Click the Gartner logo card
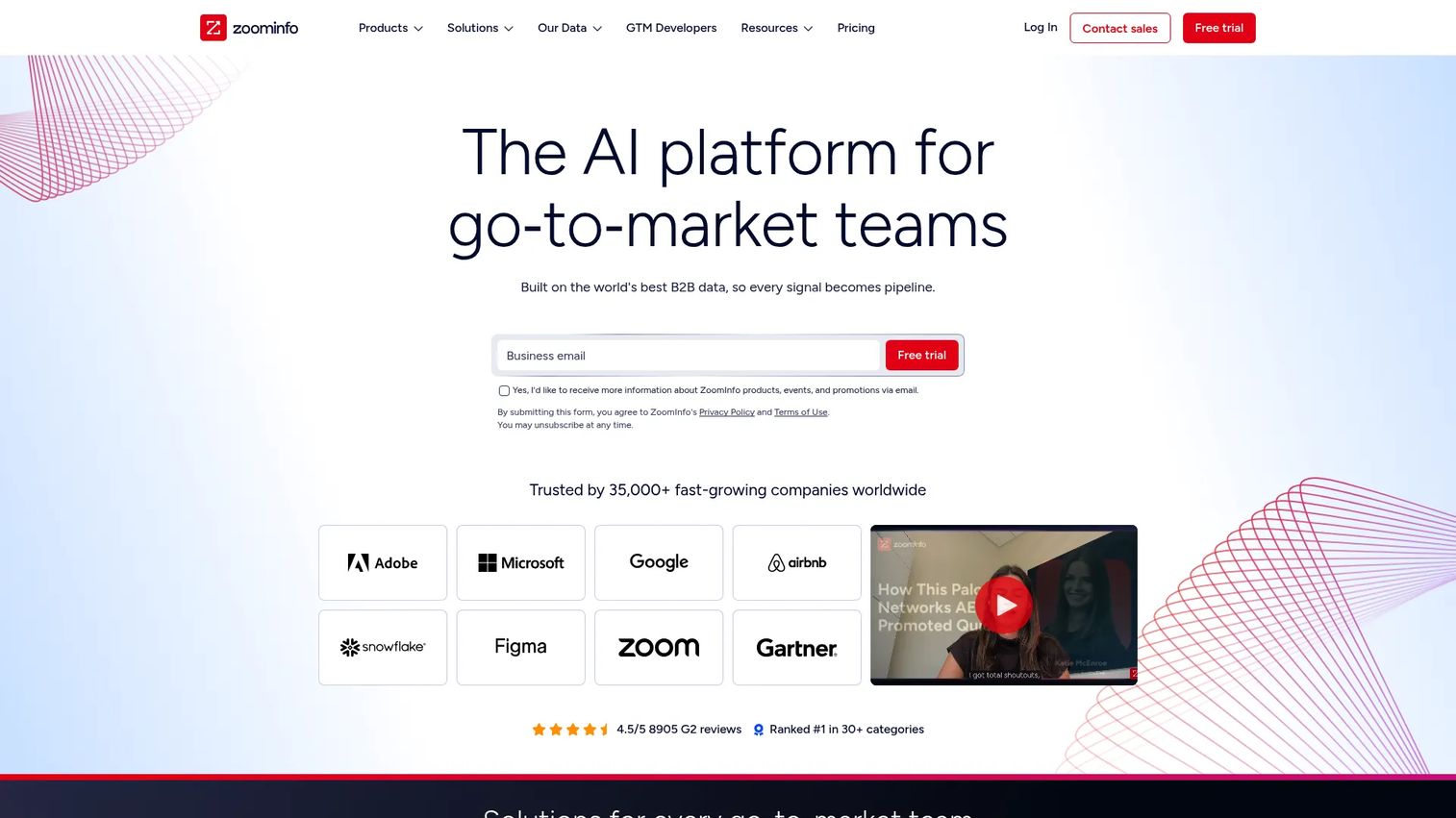The width and height of the screenshot is (1456, 818). [797, 647]
